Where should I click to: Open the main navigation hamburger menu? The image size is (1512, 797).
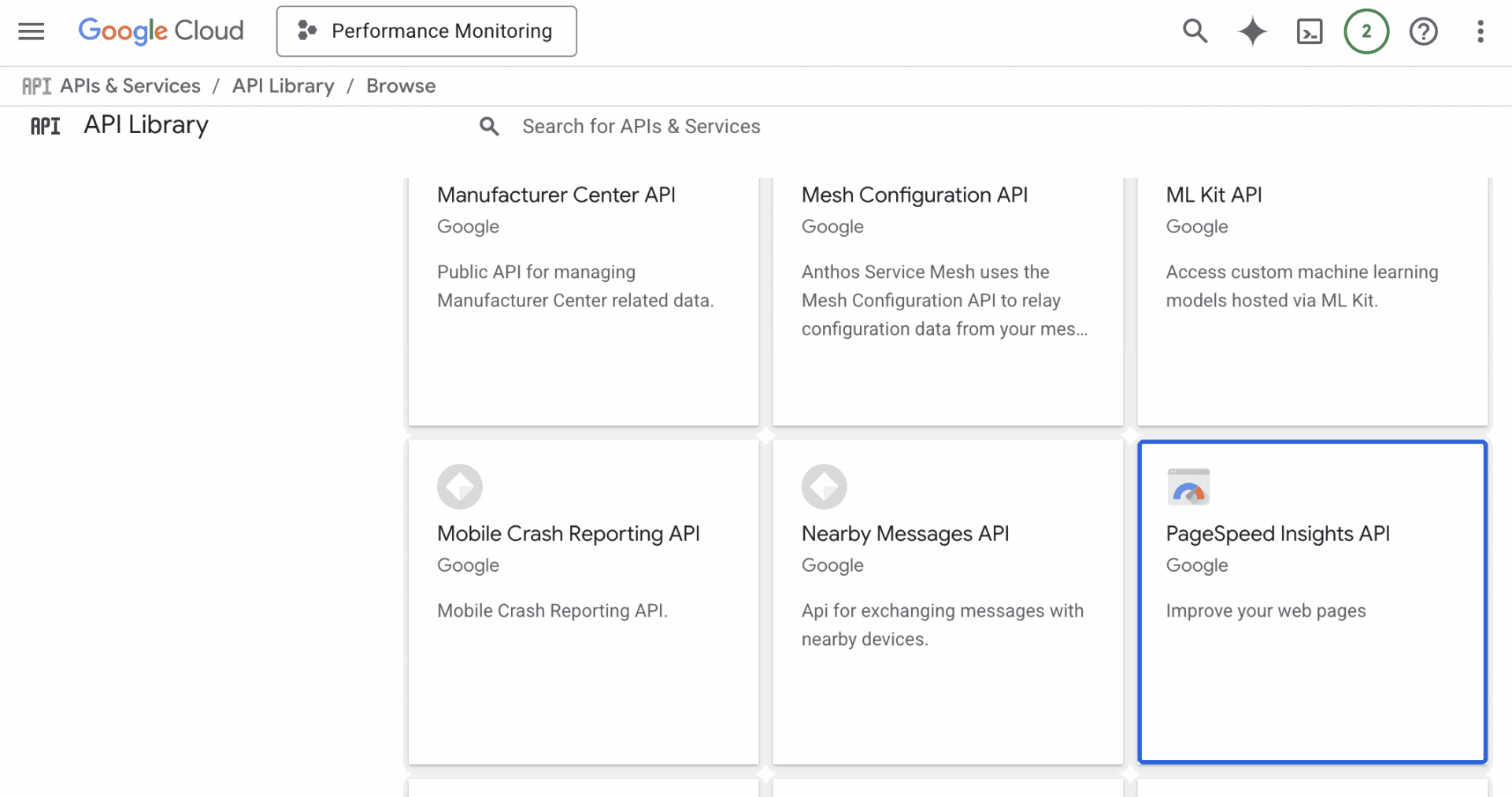[x=31, y=32]
